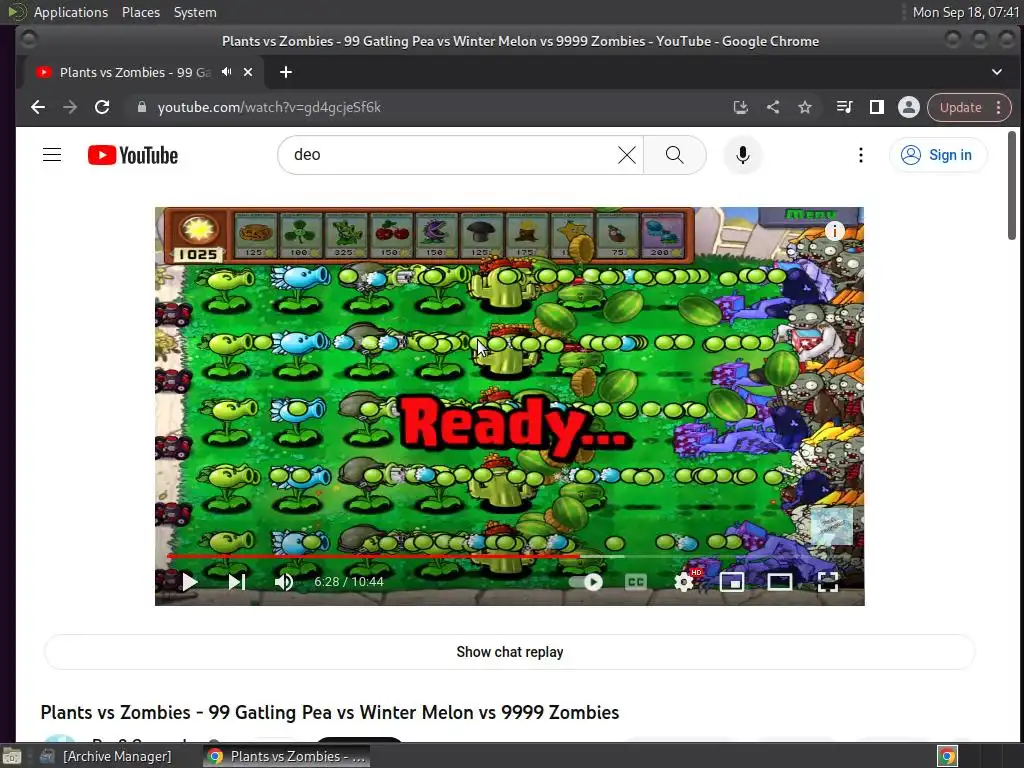Enable miniplayer mode icon
The width and height of the screenshot is (1024, 768).
click(x=731, y=581)
